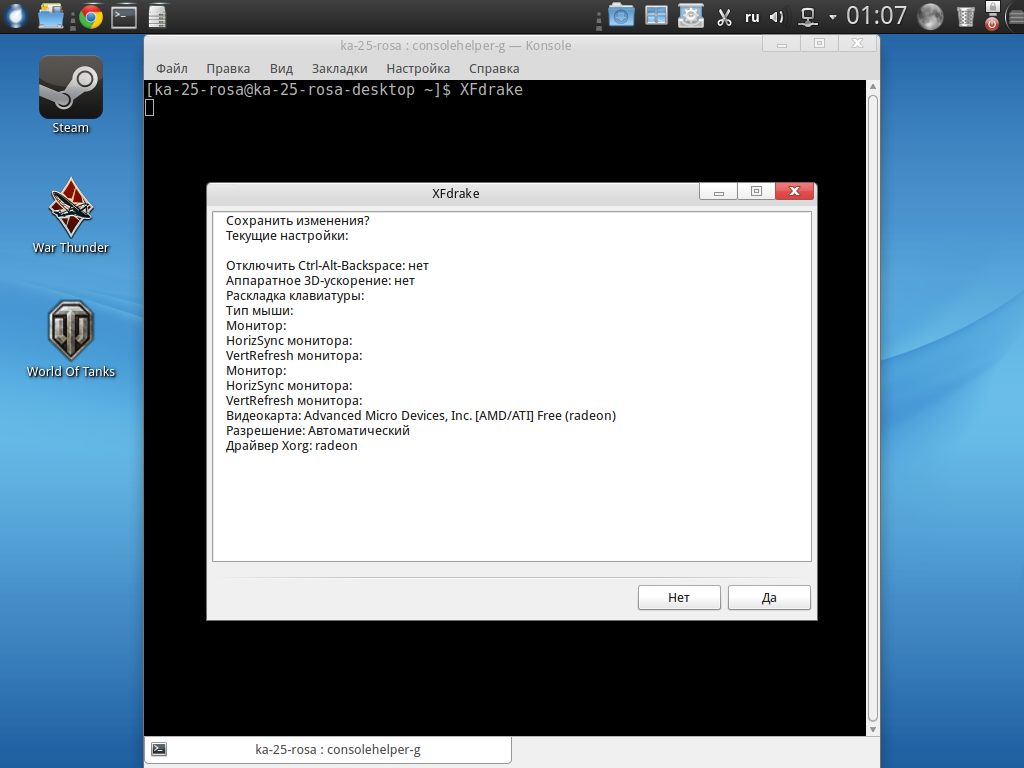Open the Файл menu in Konsole
Screen dimensions: 1024x768
tap(172, 69)
